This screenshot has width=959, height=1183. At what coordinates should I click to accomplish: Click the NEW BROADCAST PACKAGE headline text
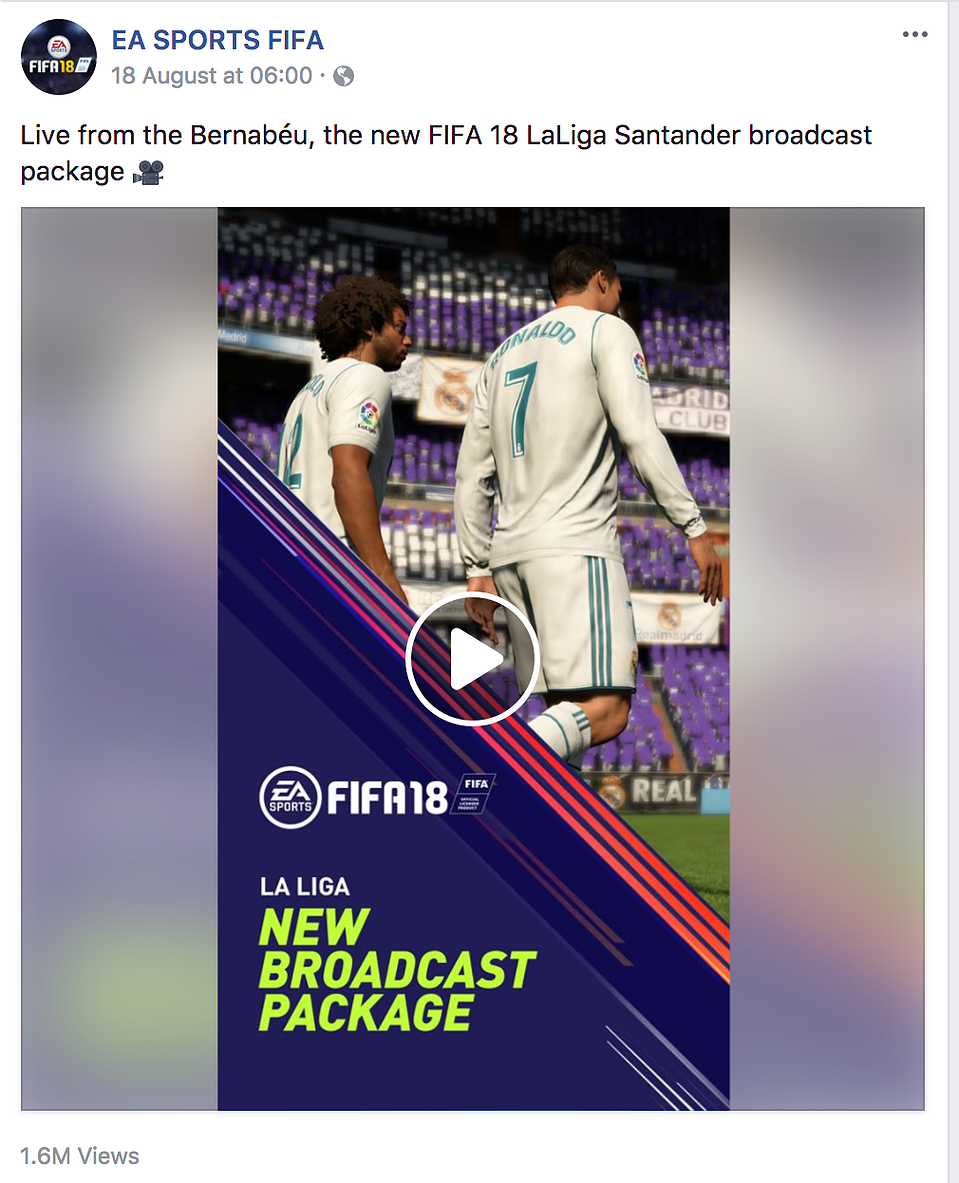[396, 969]
